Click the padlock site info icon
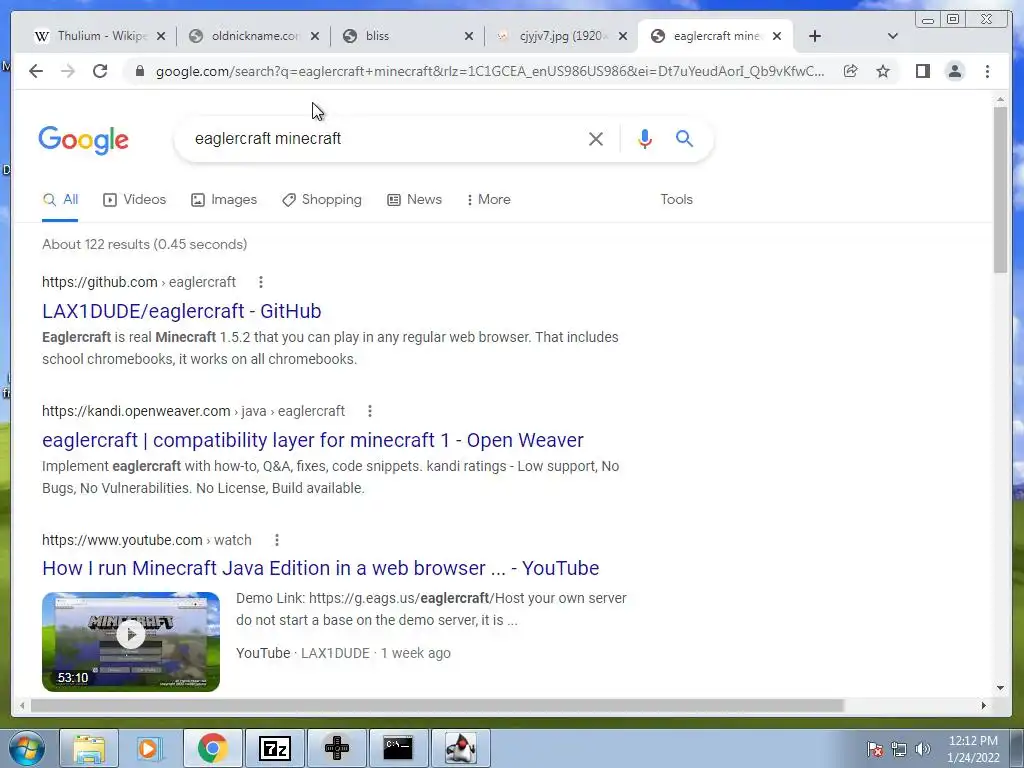Viewport: 1024px width, 768px height. 139,71
